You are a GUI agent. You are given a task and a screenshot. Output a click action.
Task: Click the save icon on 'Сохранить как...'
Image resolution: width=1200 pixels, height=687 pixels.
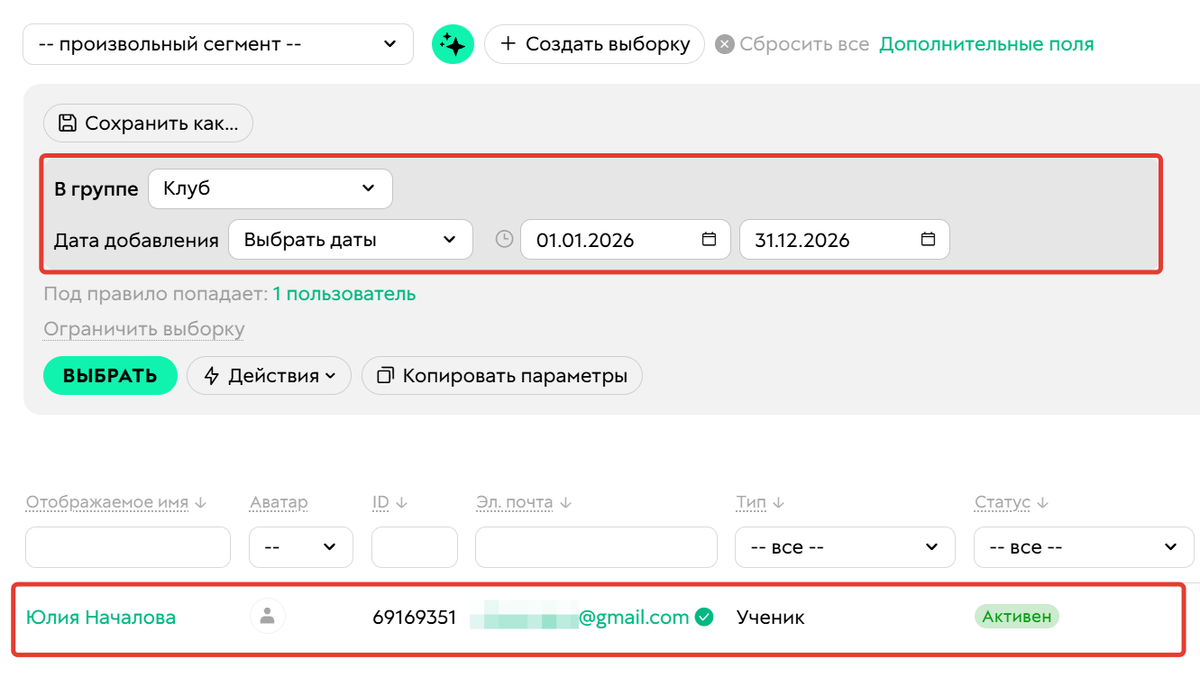(66, 122)
